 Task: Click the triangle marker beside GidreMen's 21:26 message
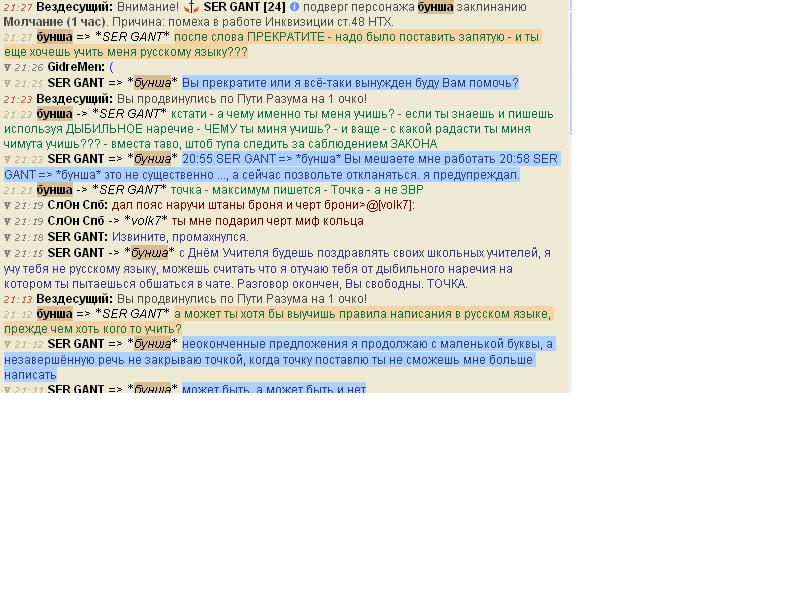coord(7,68)
